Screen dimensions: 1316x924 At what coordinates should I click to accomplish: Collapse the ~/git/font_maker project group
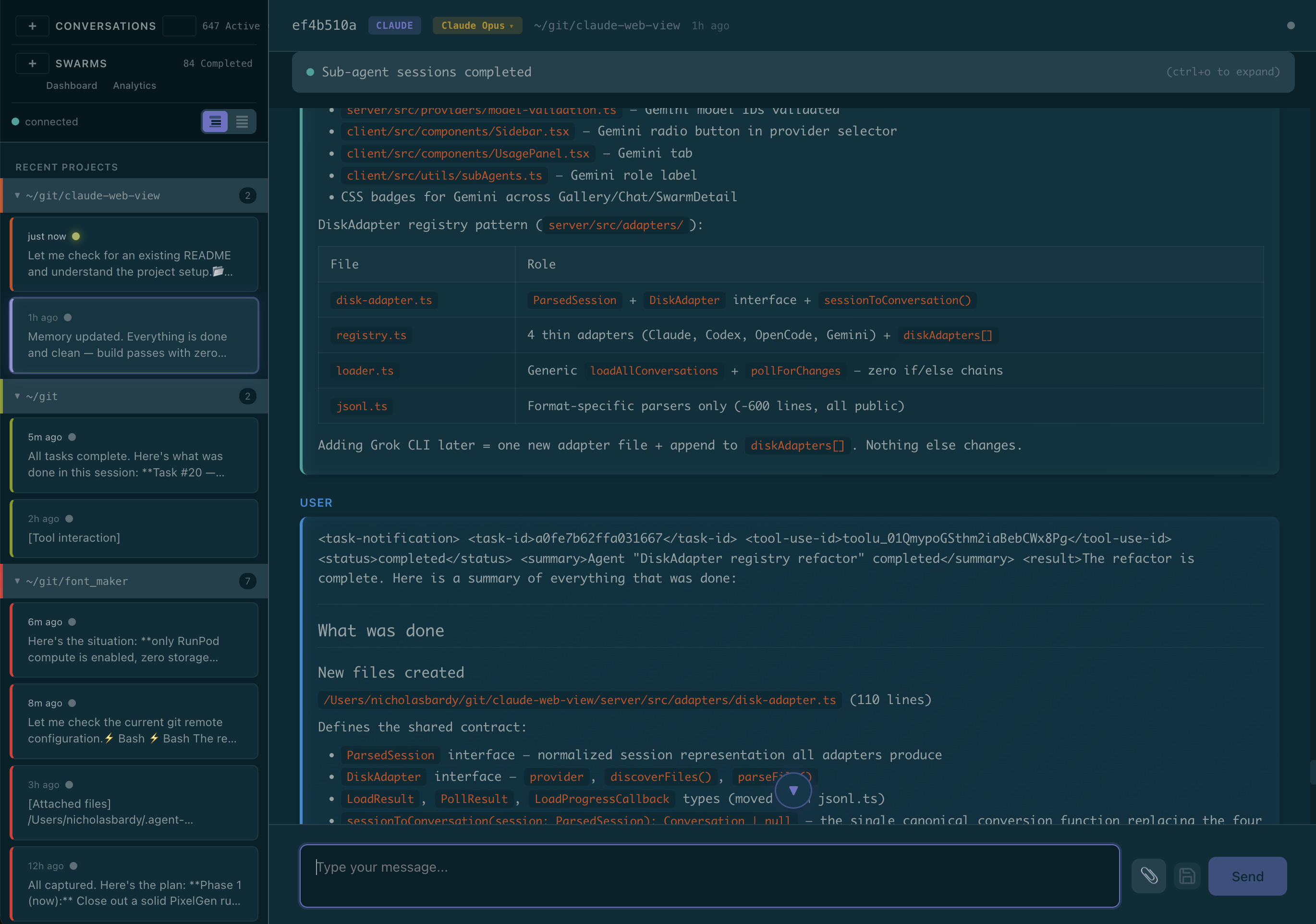[17, 581]
